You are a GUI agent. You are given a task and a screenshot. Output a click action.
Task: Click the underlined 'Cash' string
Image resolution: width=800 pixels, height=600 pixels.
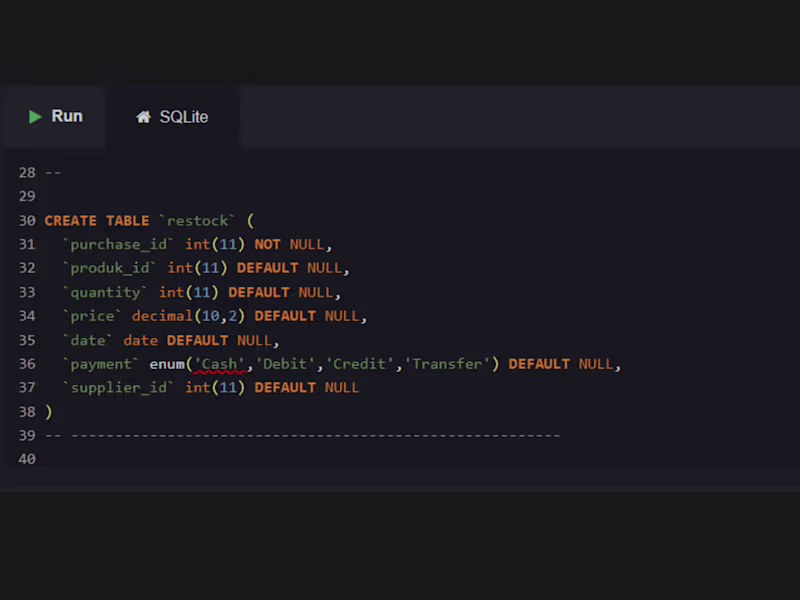click(220, 364)
